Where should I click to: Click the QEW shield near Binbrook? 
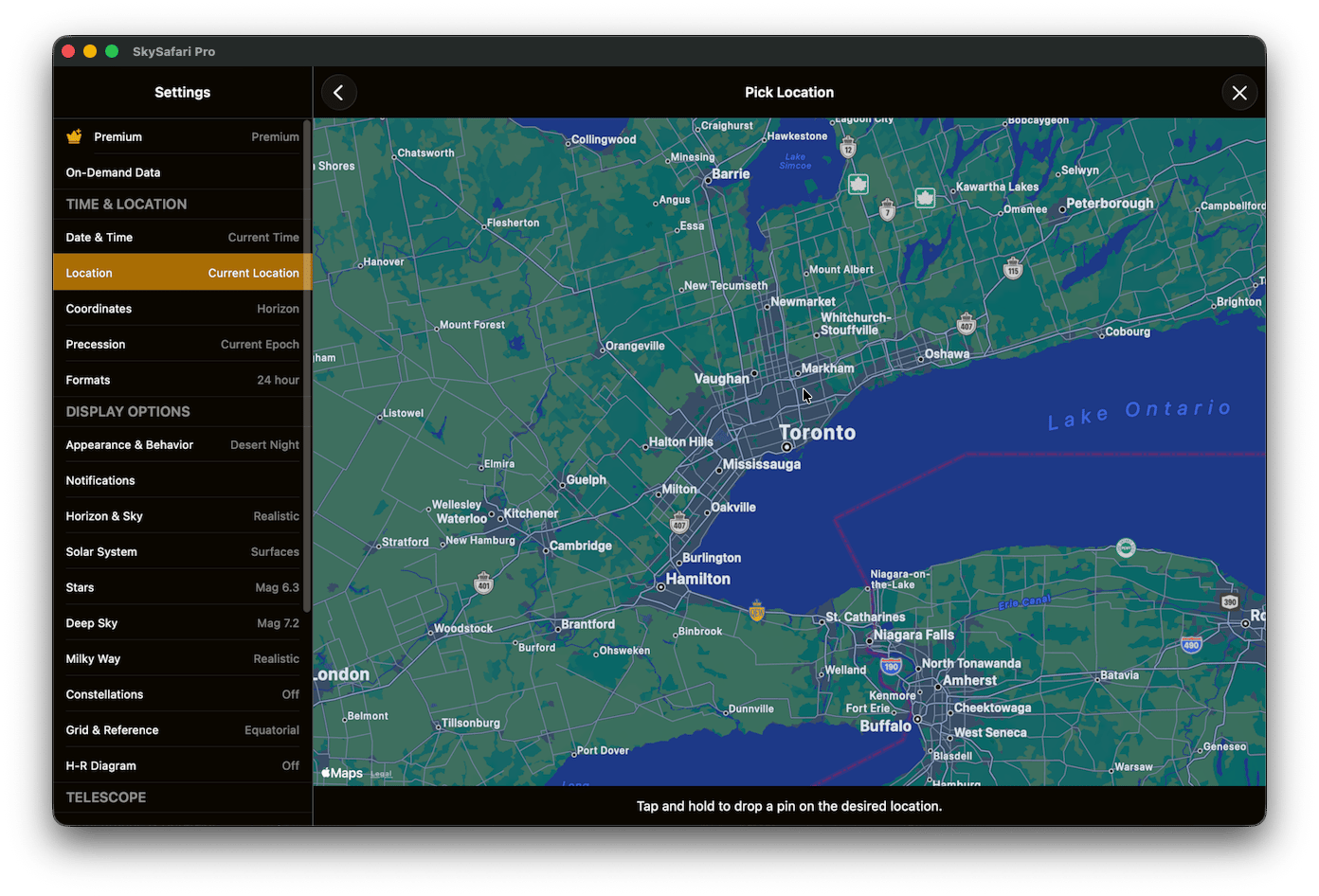coord(756,611)
